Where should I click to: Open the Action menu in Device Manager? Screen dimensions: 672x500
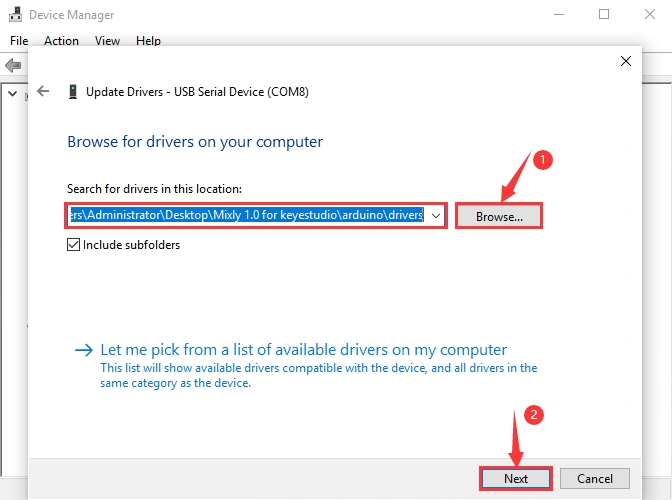coord(61,41)
